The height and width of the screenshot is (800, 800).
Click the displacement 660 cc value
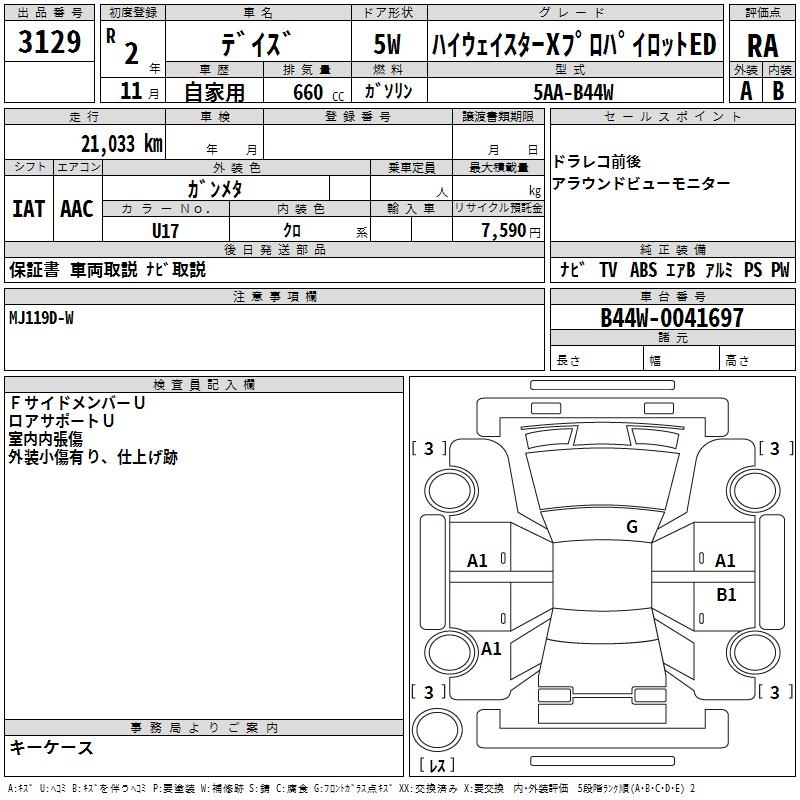(318, 92)
